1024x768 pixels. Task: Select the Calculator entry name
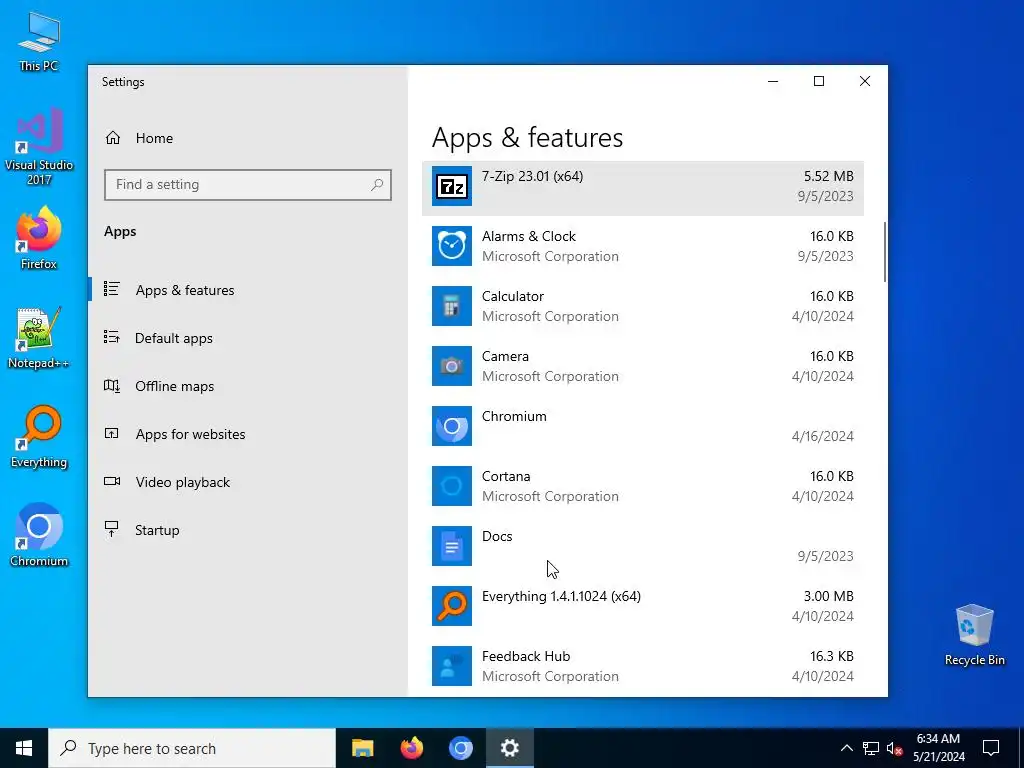[x=513, y=296]
